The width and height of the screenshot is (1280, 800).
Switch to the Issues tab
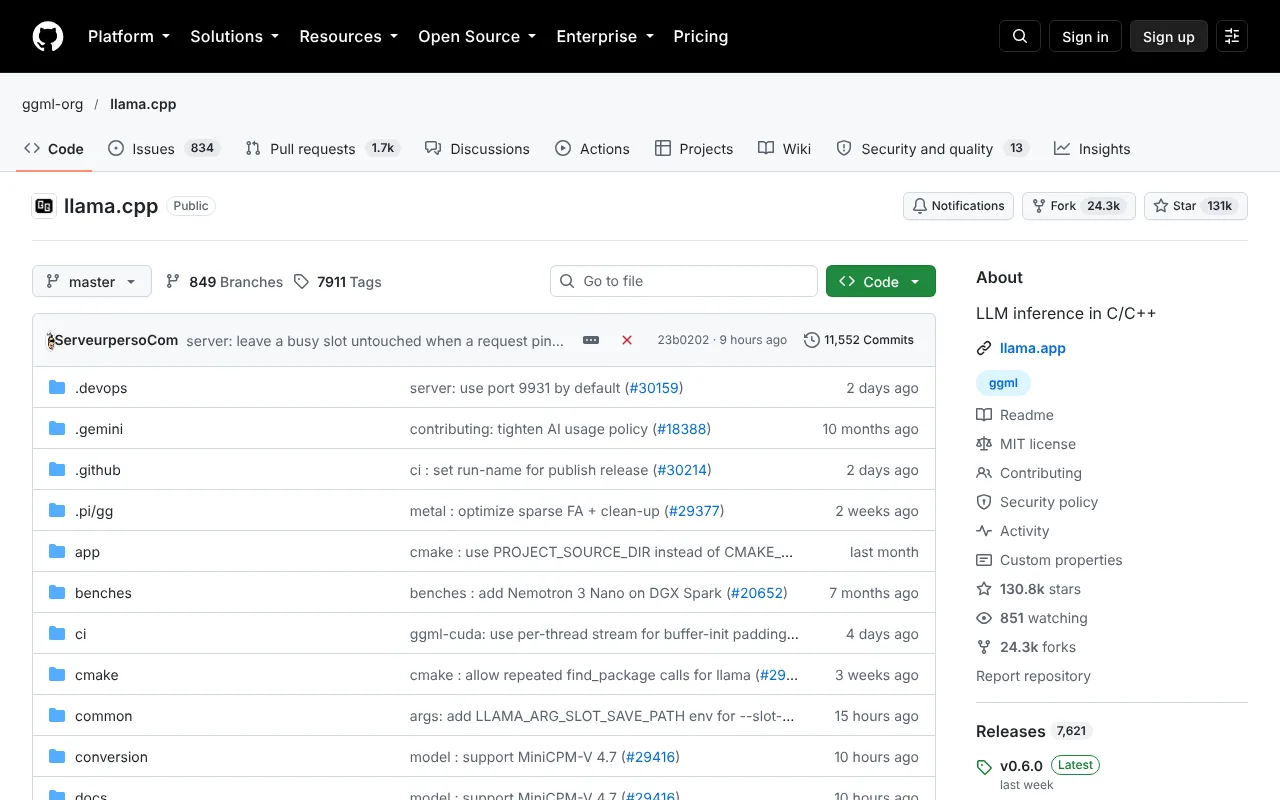[163, 148]
